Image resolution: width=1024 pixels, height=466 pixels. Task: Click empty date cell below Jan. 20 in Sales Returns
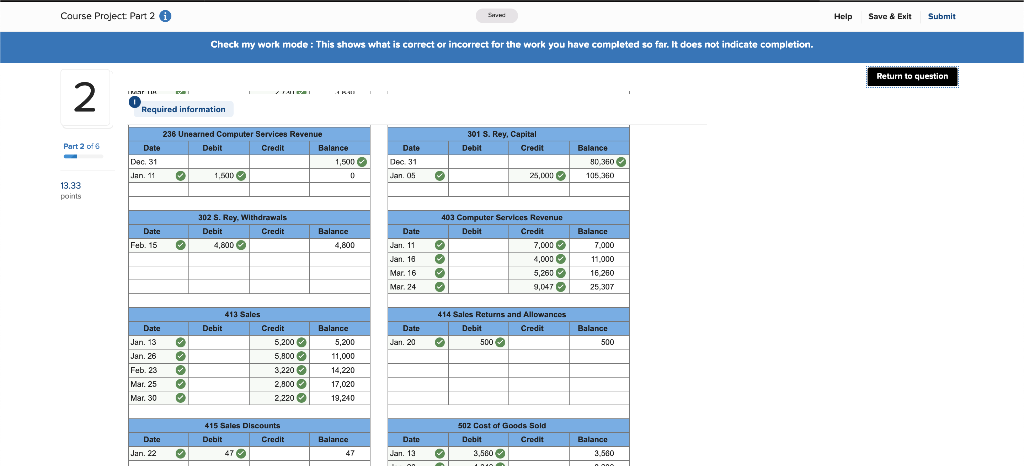pos(417,356)
